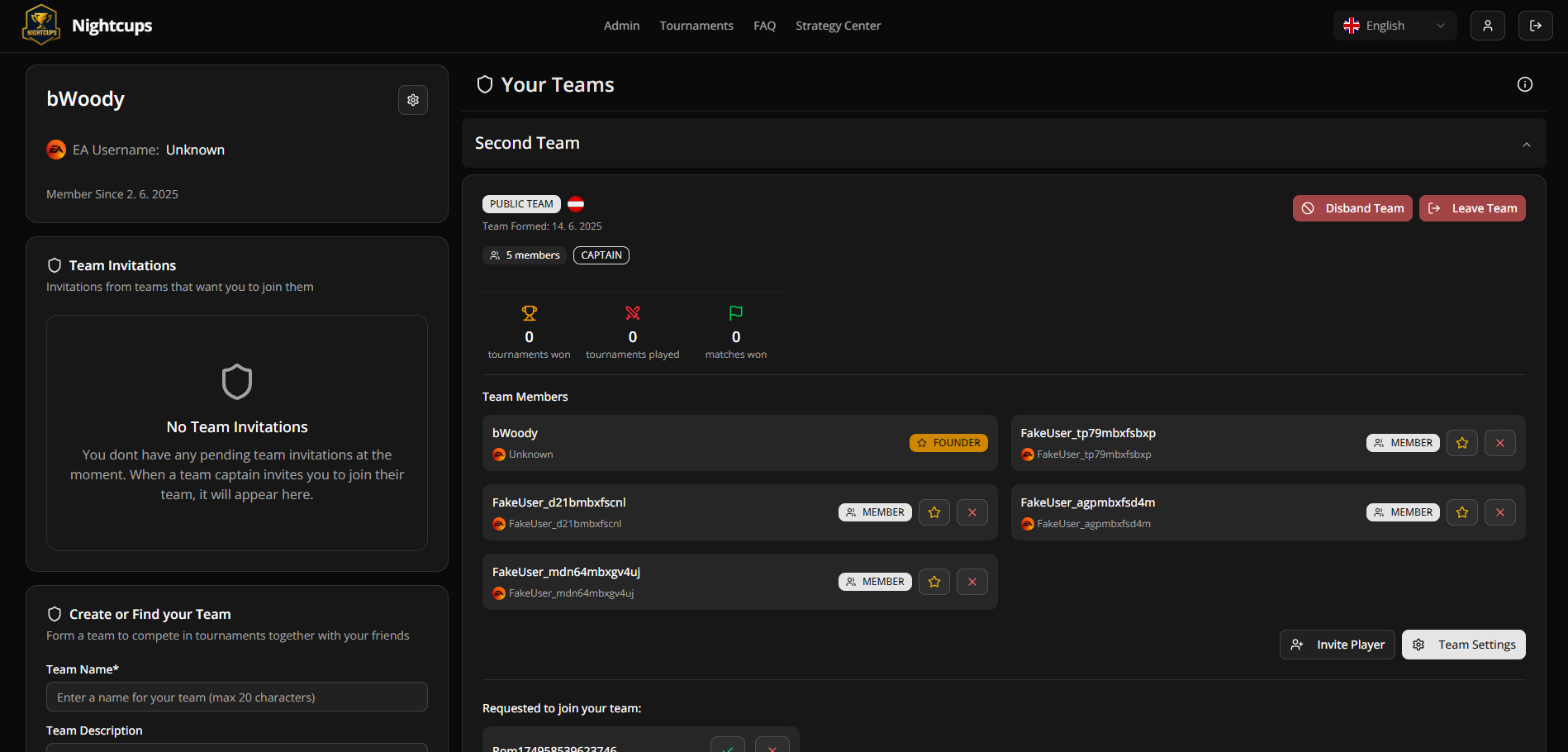Reject the pending join request
The image size is (1568, 752).
pyautogui.click(x=772, y=745)
